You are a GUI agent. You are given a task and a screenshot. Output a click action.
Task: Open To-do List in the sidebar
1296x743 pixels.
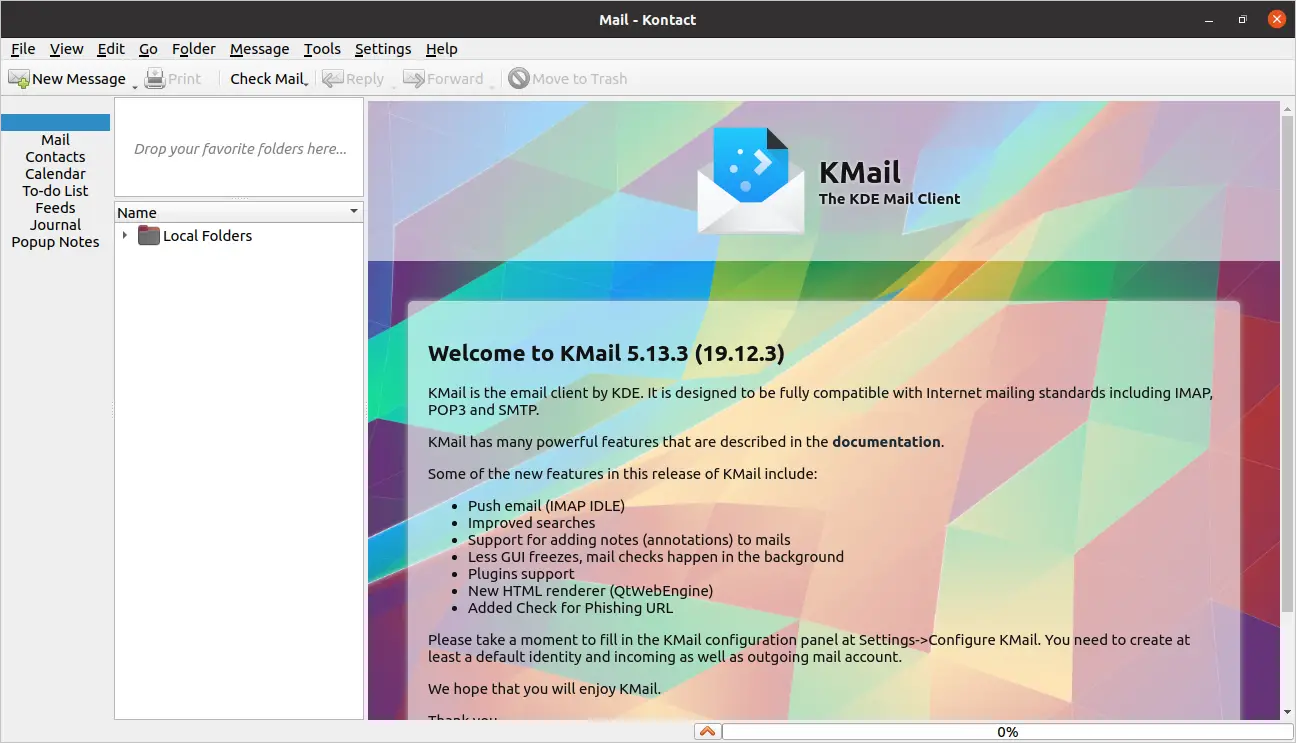point(55,191)
